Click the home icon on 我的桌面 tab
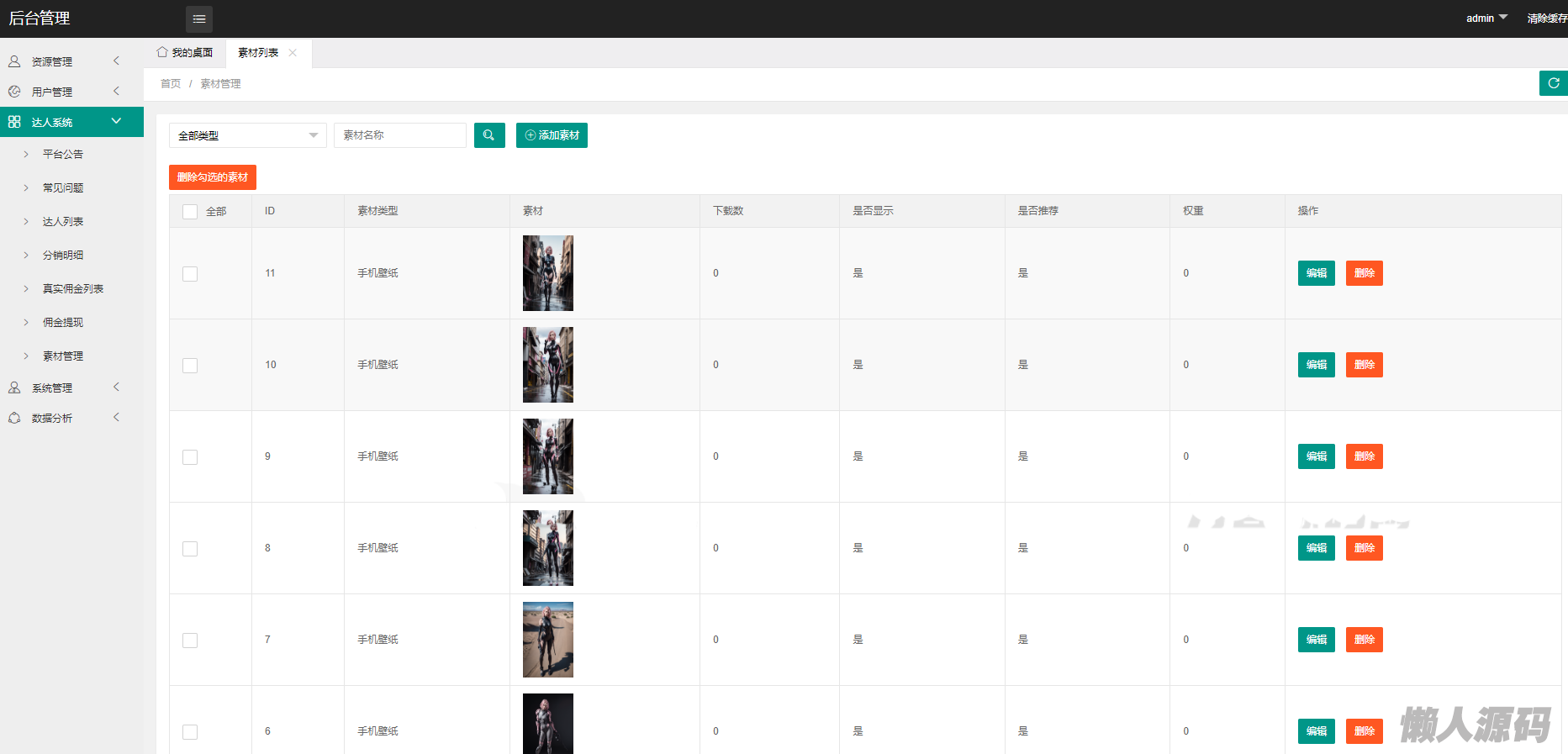 [x=162, y=52]
